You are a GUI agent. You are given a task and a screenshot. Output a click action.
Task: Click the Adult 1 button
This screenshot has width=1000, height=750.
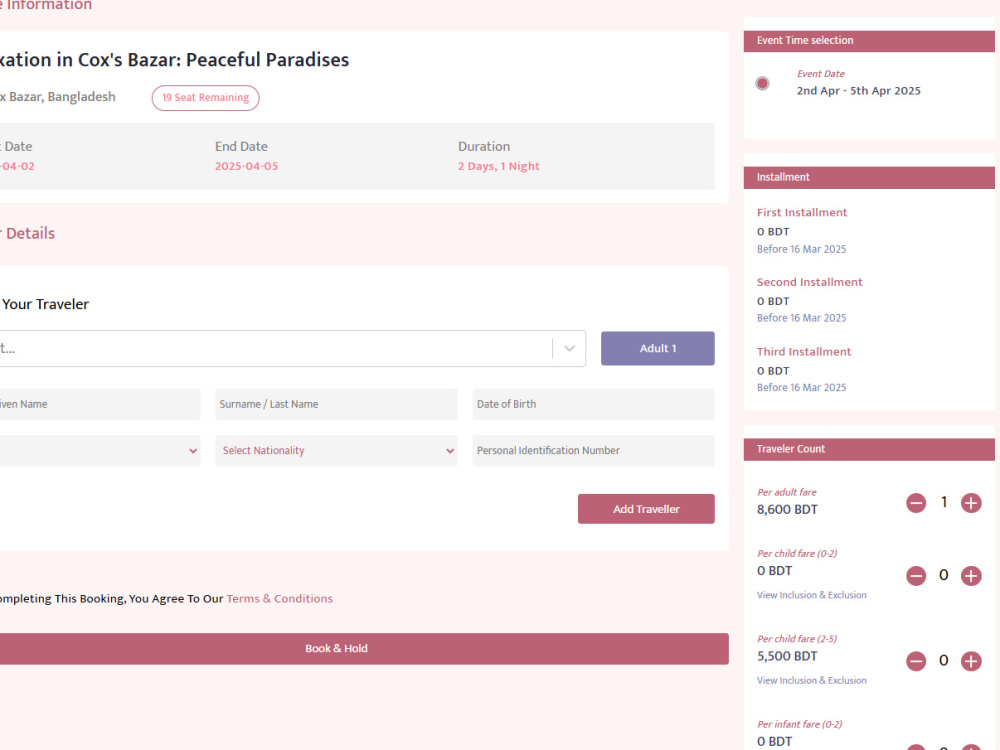[x=658, y=348]
